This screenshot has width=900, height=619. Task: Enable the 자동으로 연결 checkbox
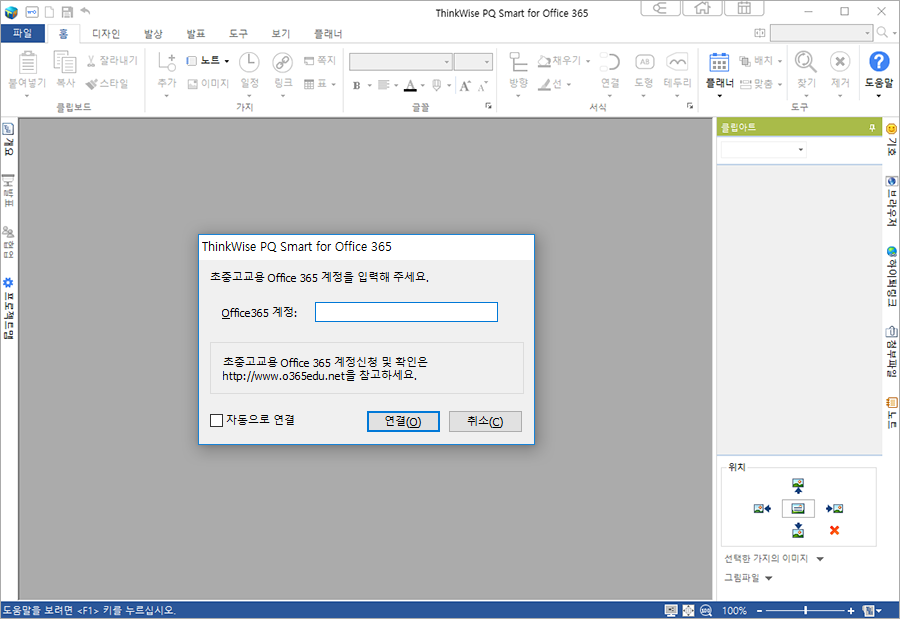216,420
